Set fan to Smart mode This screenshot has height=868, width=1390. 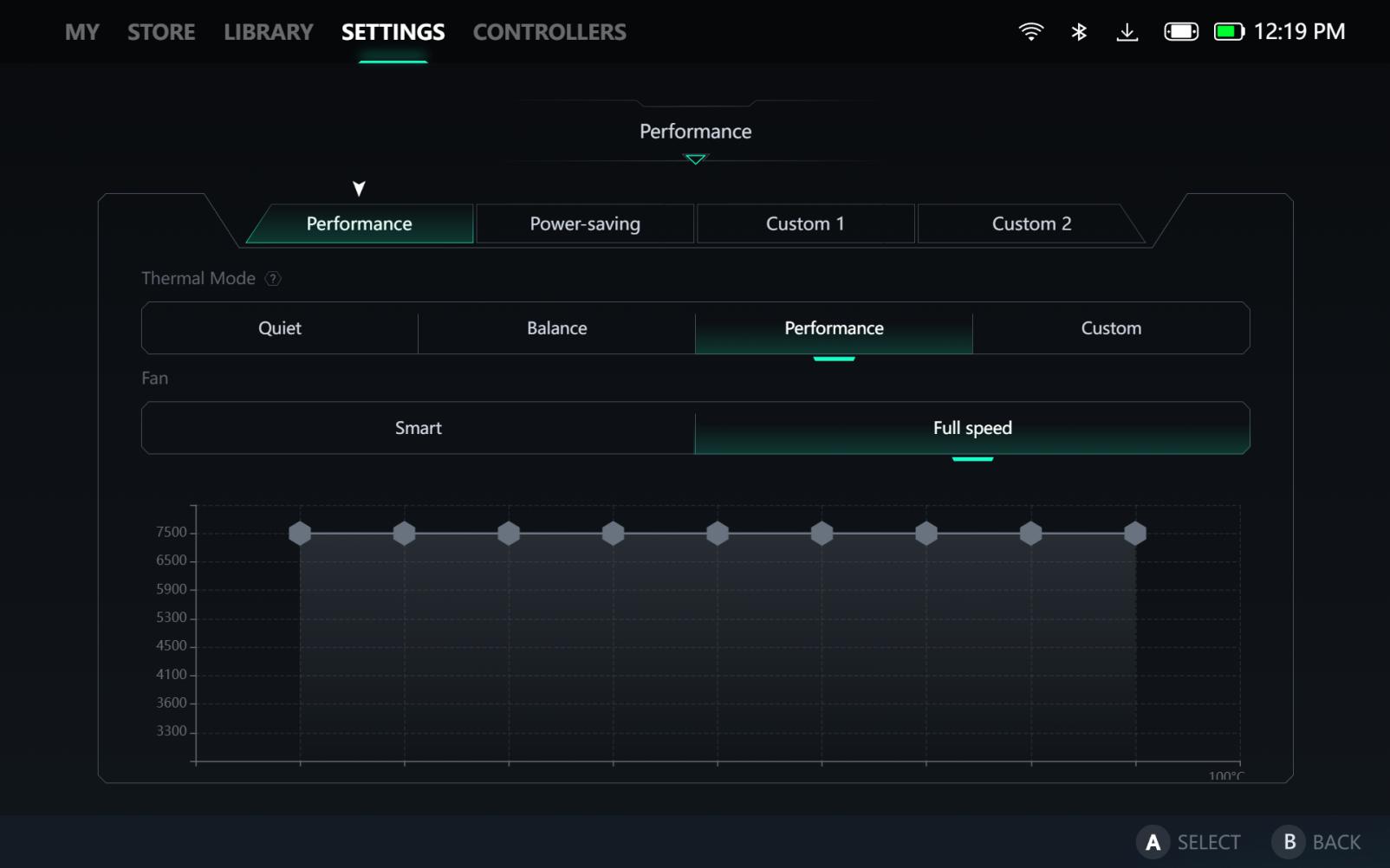418,428
